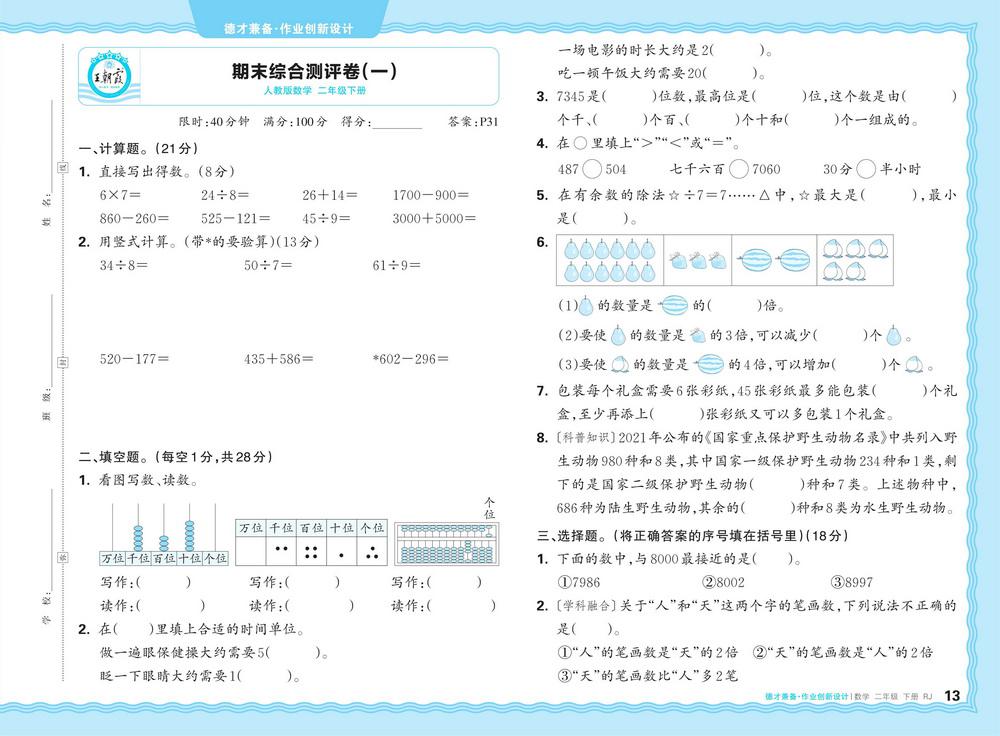Click the 学科融合 tag in question 2
1000x736 pixels.
[587, 606]
